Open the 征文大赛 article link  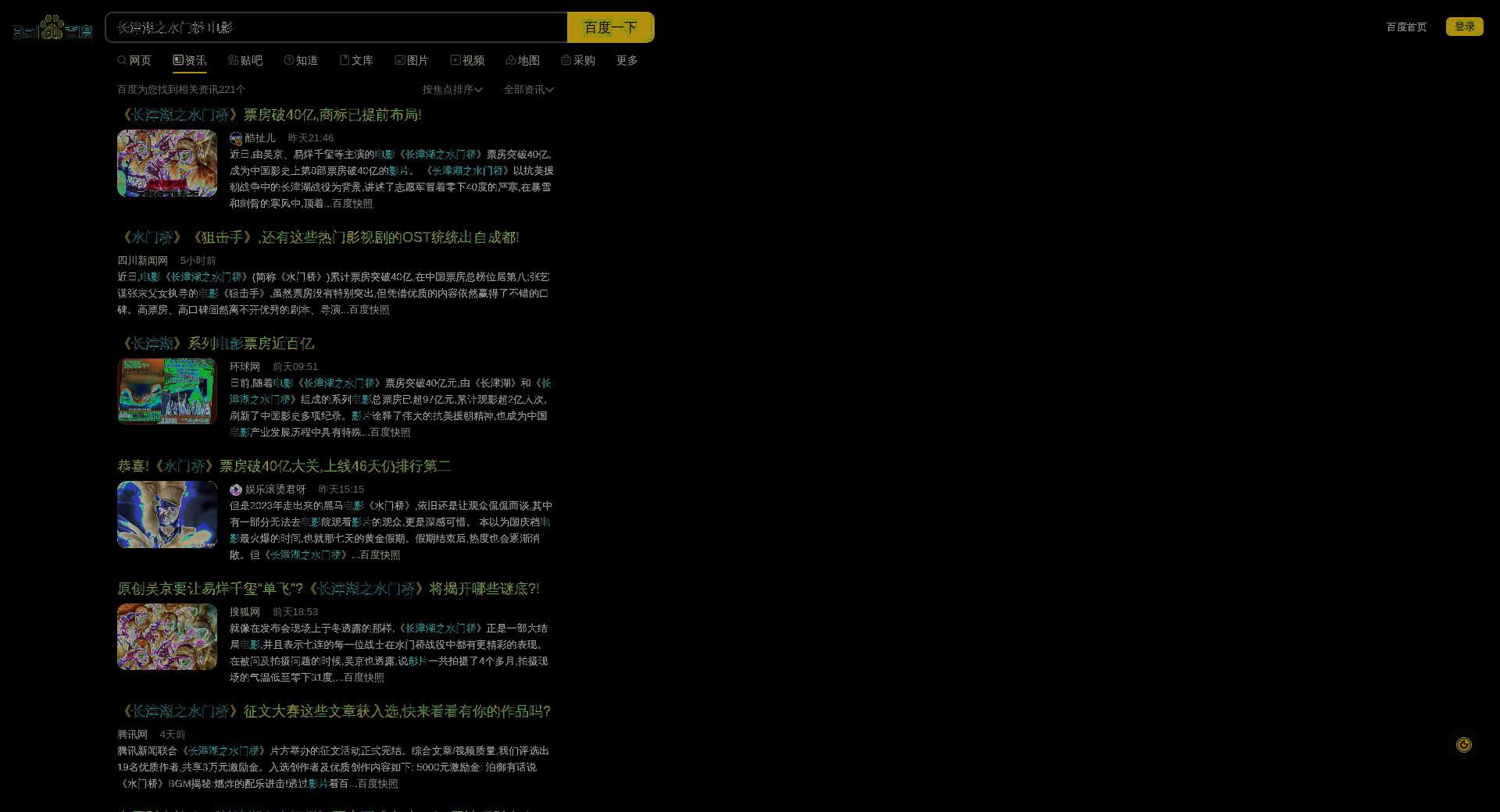coord(334,711)
